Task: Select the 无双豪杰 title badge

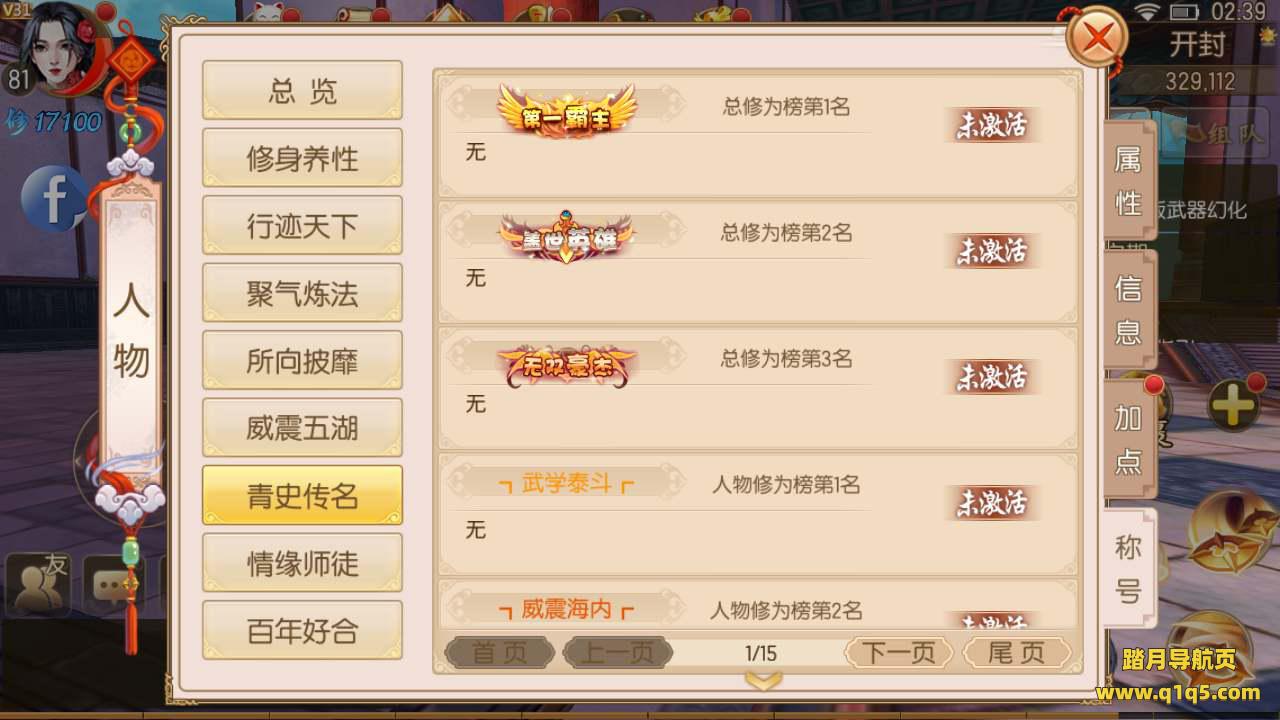Action: [566, 364]
